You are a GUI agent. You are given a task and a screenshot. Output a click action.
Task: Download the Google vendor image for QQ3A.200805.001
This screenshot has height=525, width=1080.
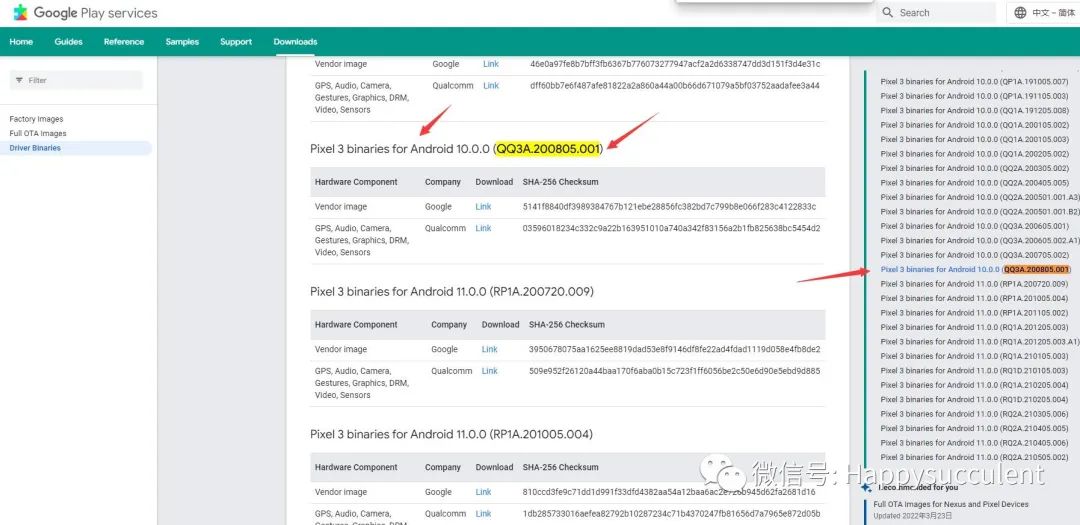[483, 207]
